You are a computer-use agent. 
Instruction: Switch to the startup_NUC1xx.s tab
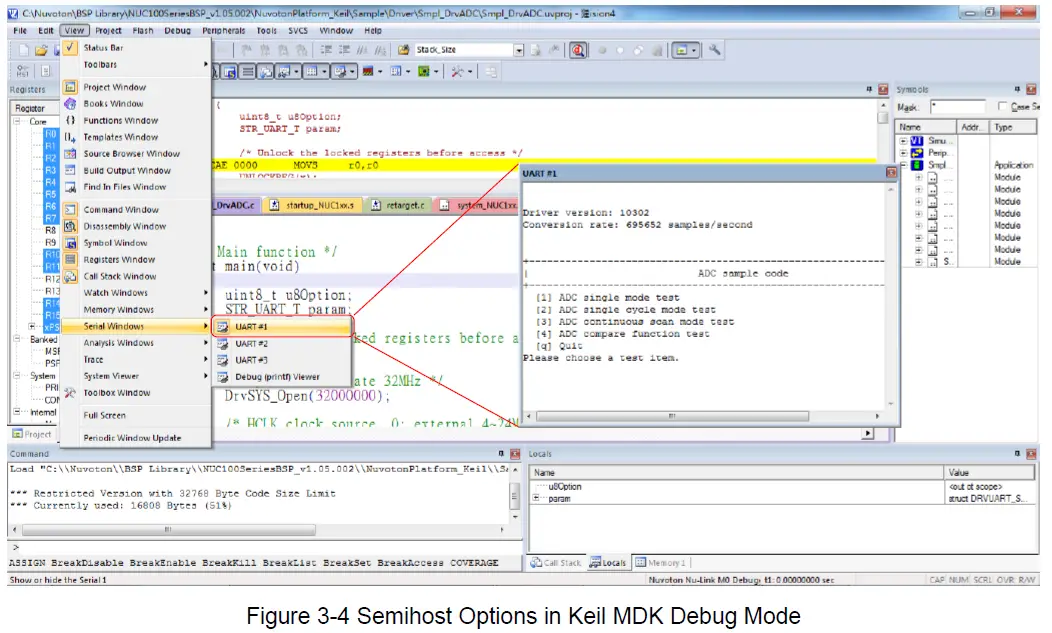coord(313,205)
